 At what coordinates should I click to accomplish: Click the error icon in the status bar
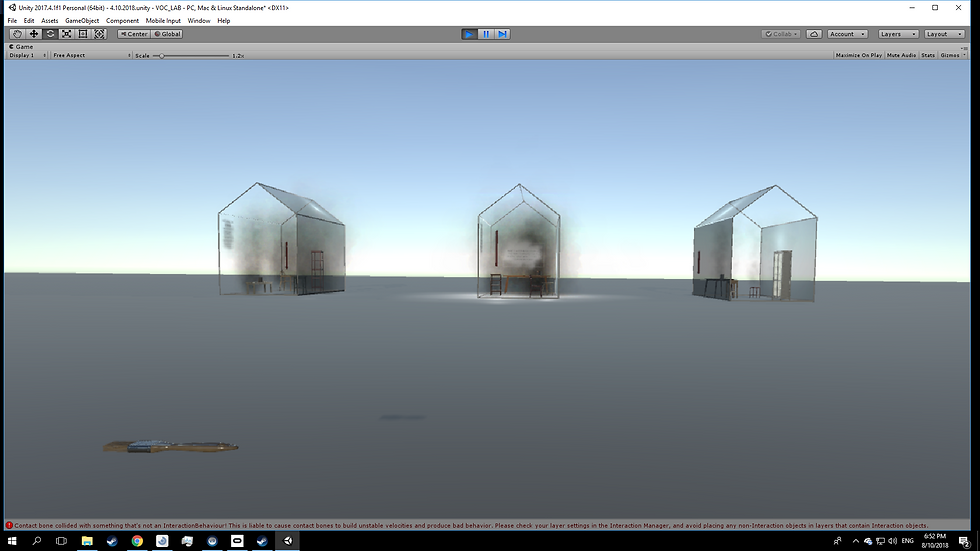[9, 525]
